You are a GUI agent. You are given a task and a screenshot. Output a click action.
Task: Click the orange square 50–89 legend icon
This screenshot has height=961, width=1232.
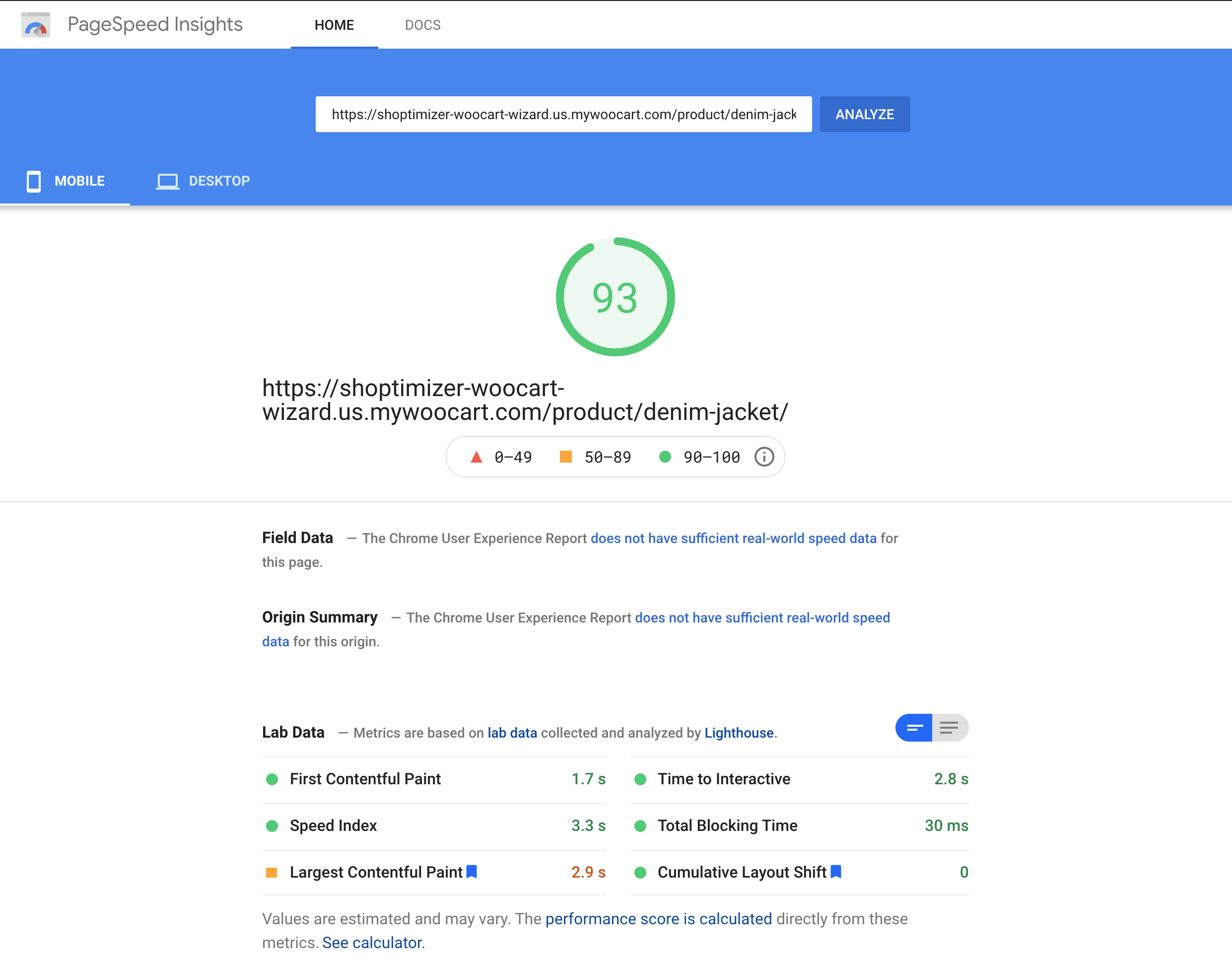pos(565,456)
